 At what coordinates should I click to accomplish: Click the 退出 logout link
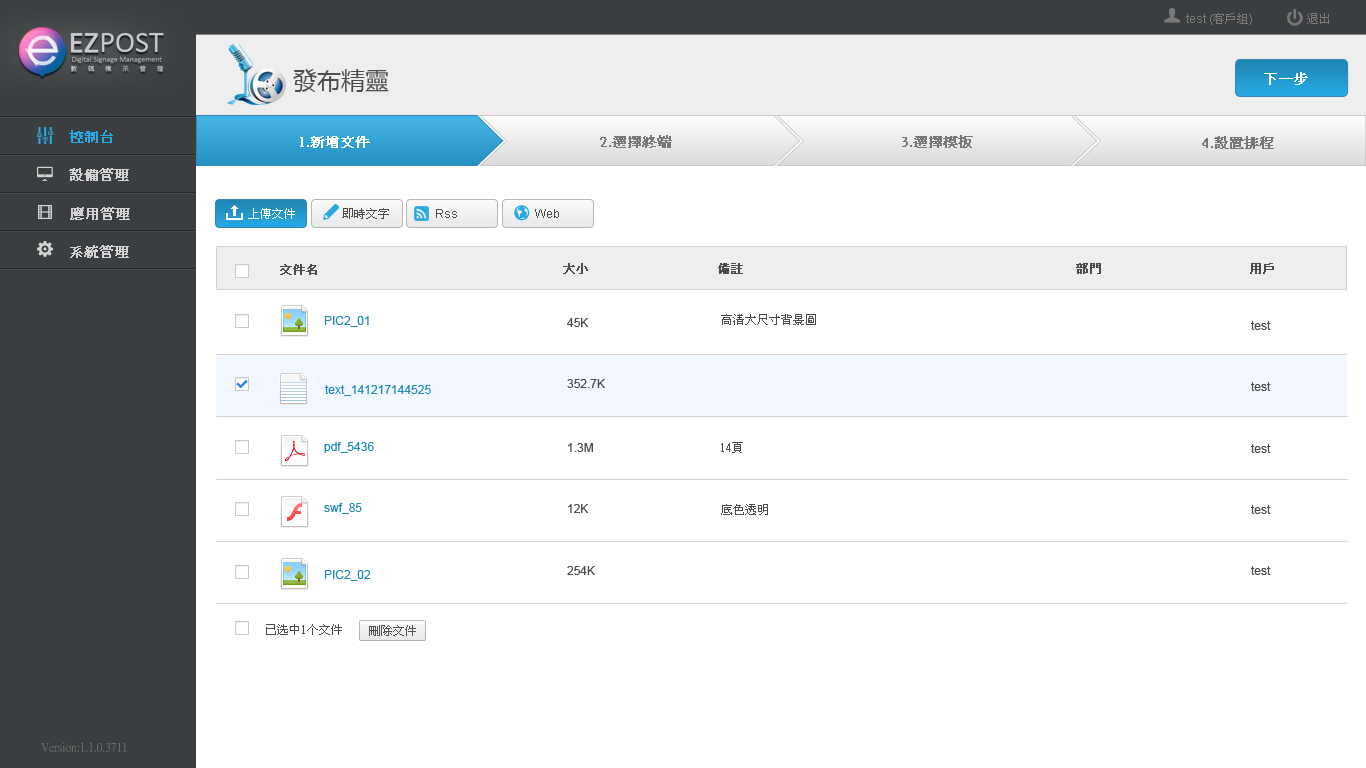click(x=1318, y=19)
